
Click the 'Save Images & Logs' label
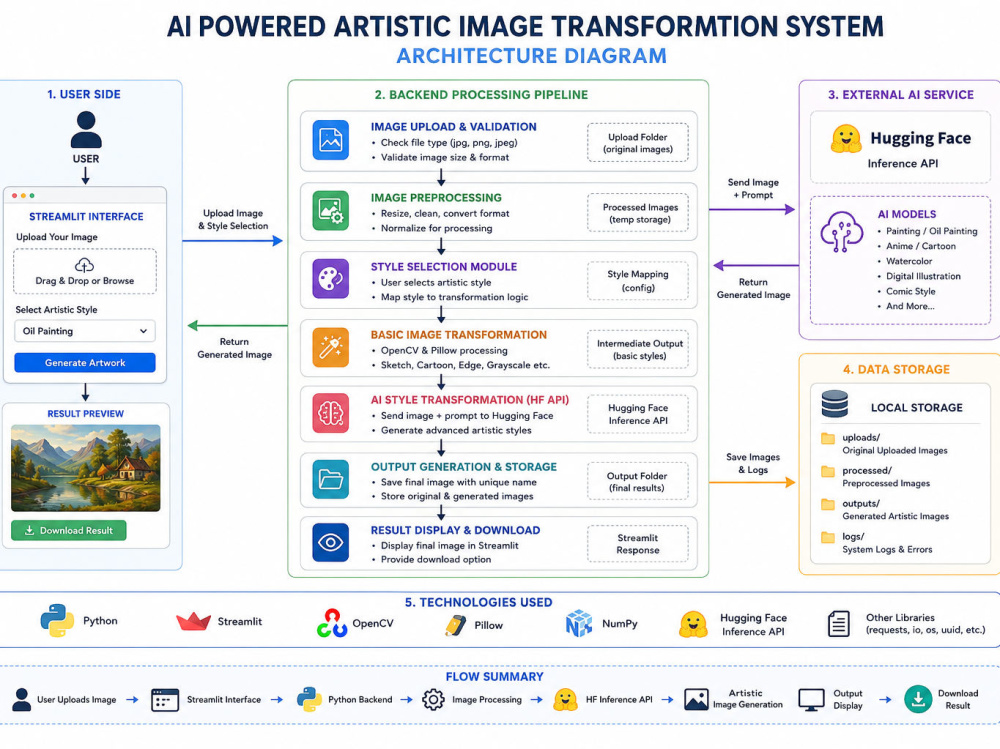753,463
